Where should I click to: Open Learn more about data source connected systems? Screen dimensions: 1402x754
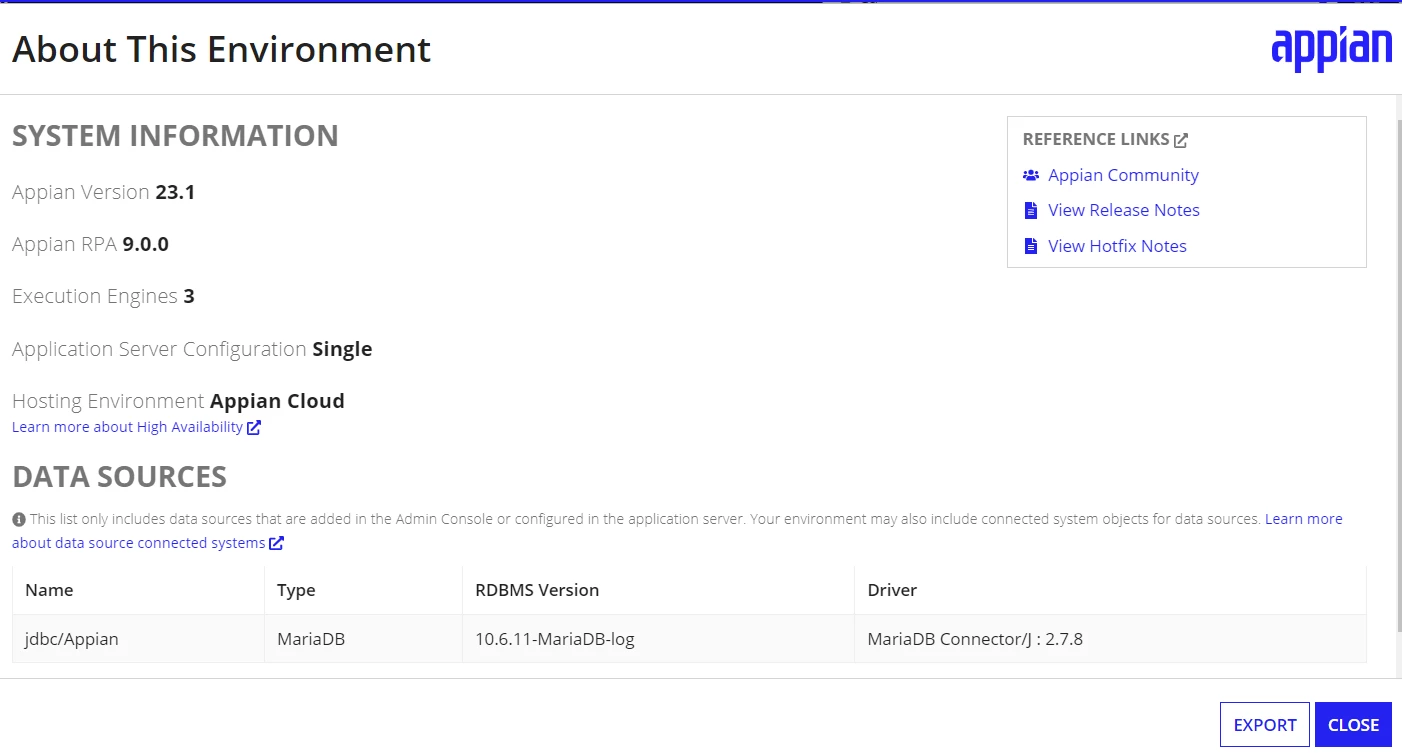click(139, 543)
